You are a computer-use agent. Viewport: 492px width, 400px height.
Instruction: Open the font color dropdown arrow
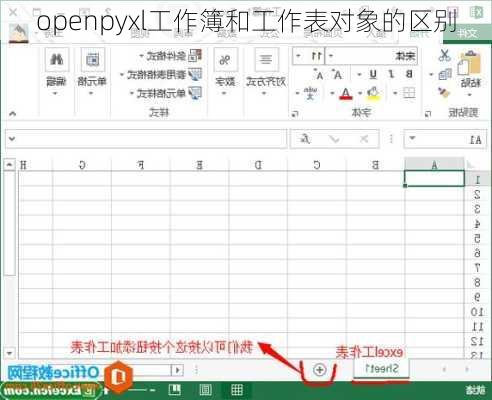click(332, 93)
